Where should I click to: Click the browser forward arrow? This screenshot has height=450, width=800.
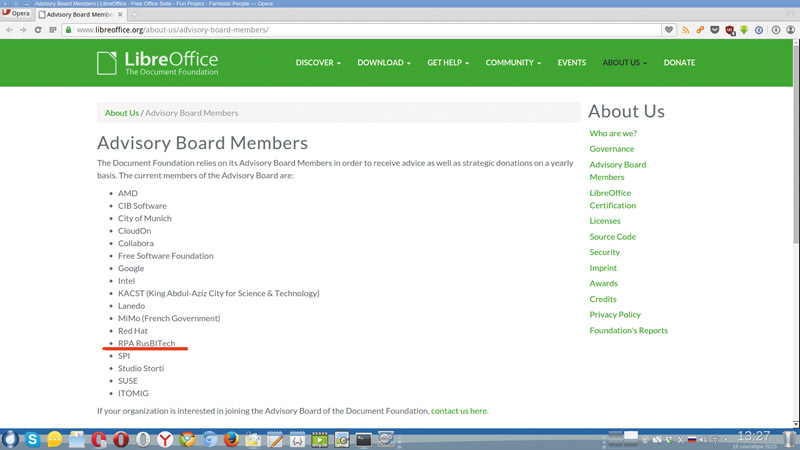pyautogui.click(x=23, y=30)
